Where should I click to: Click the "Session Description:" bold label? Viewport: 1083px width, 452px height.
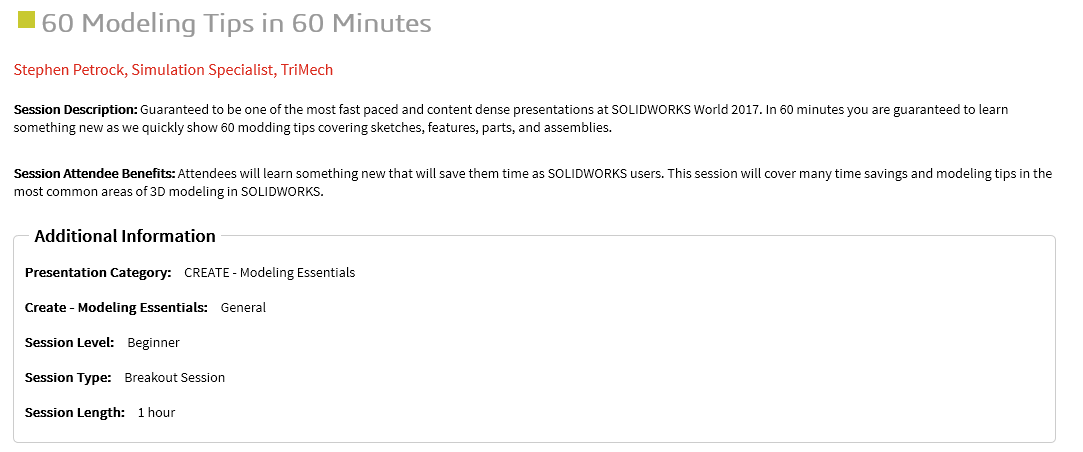[x=76, y=108]
